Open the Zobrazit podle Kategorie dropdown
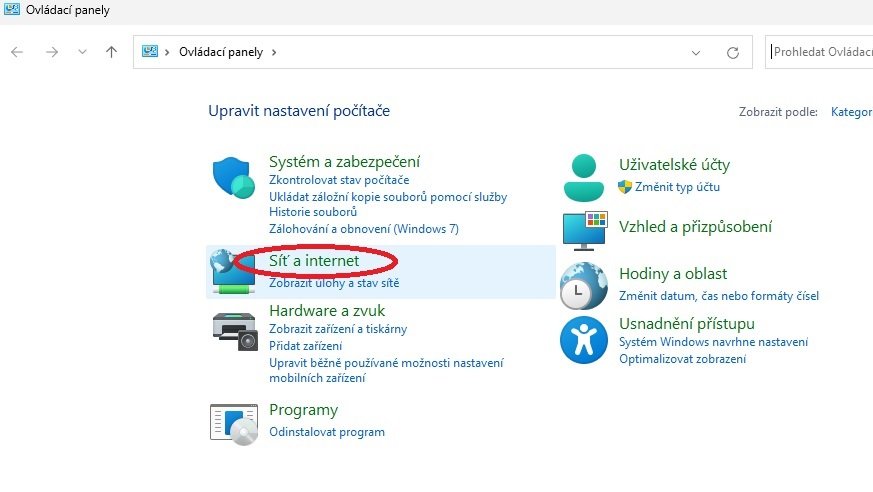Screen dimensions: 873x492 pos(851,112)
